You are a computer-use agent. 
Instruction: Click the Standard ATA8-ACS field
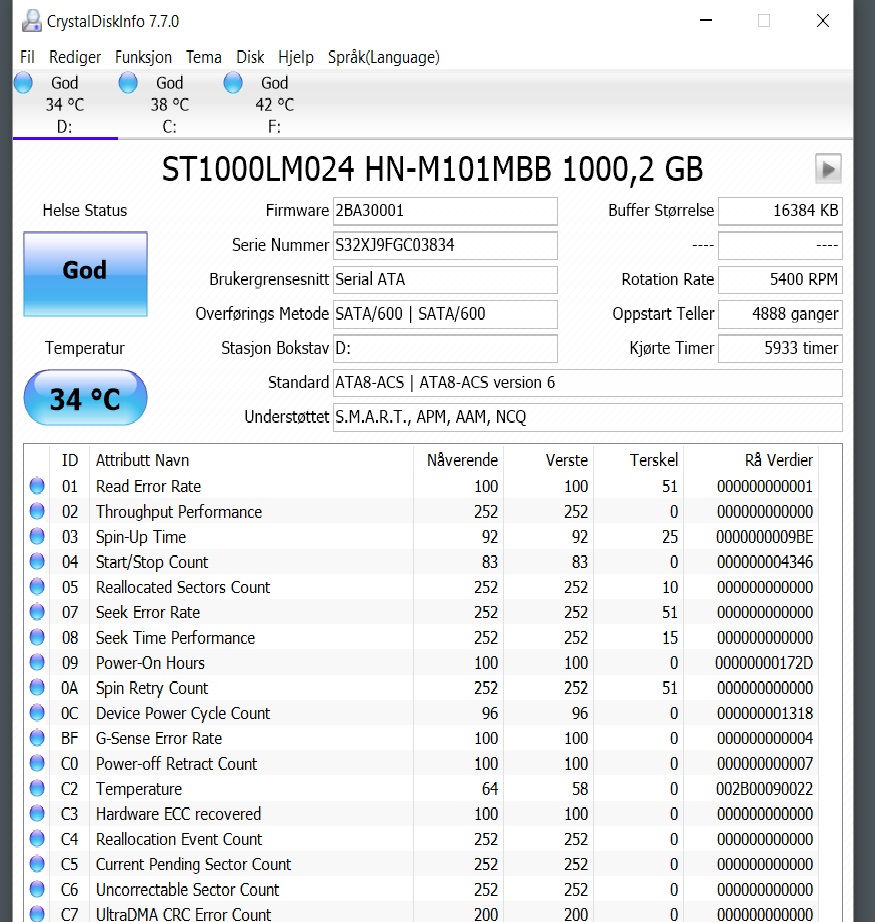587,383
